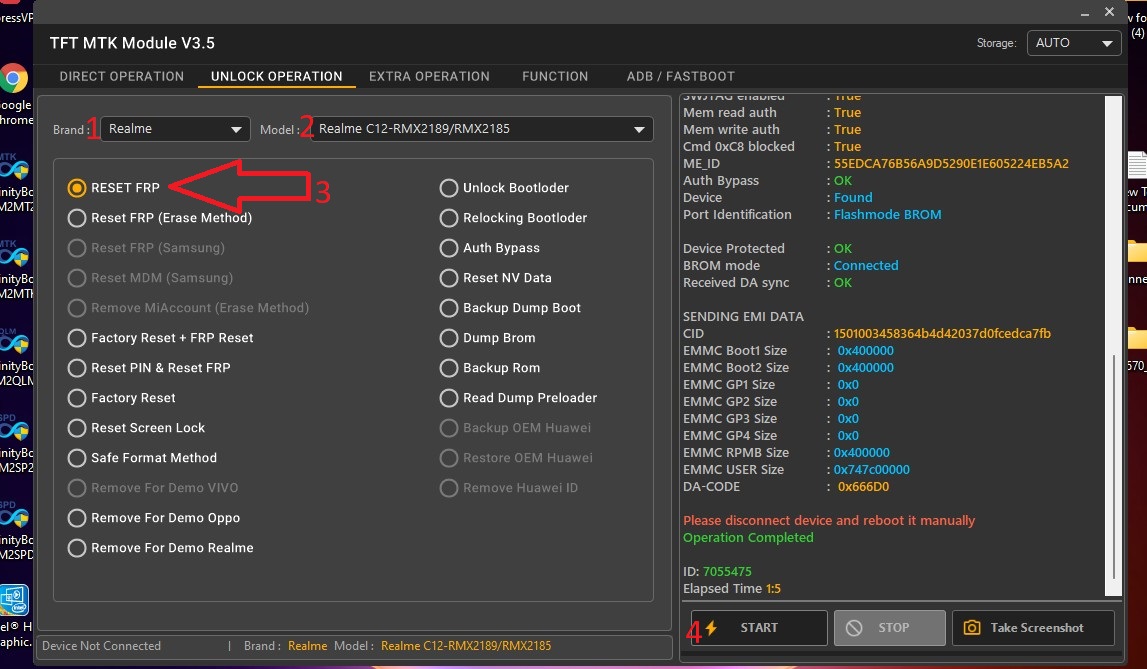1147x669 pixels.
Task: Open the Model dropdown for Realme C12
Action: 482,129
